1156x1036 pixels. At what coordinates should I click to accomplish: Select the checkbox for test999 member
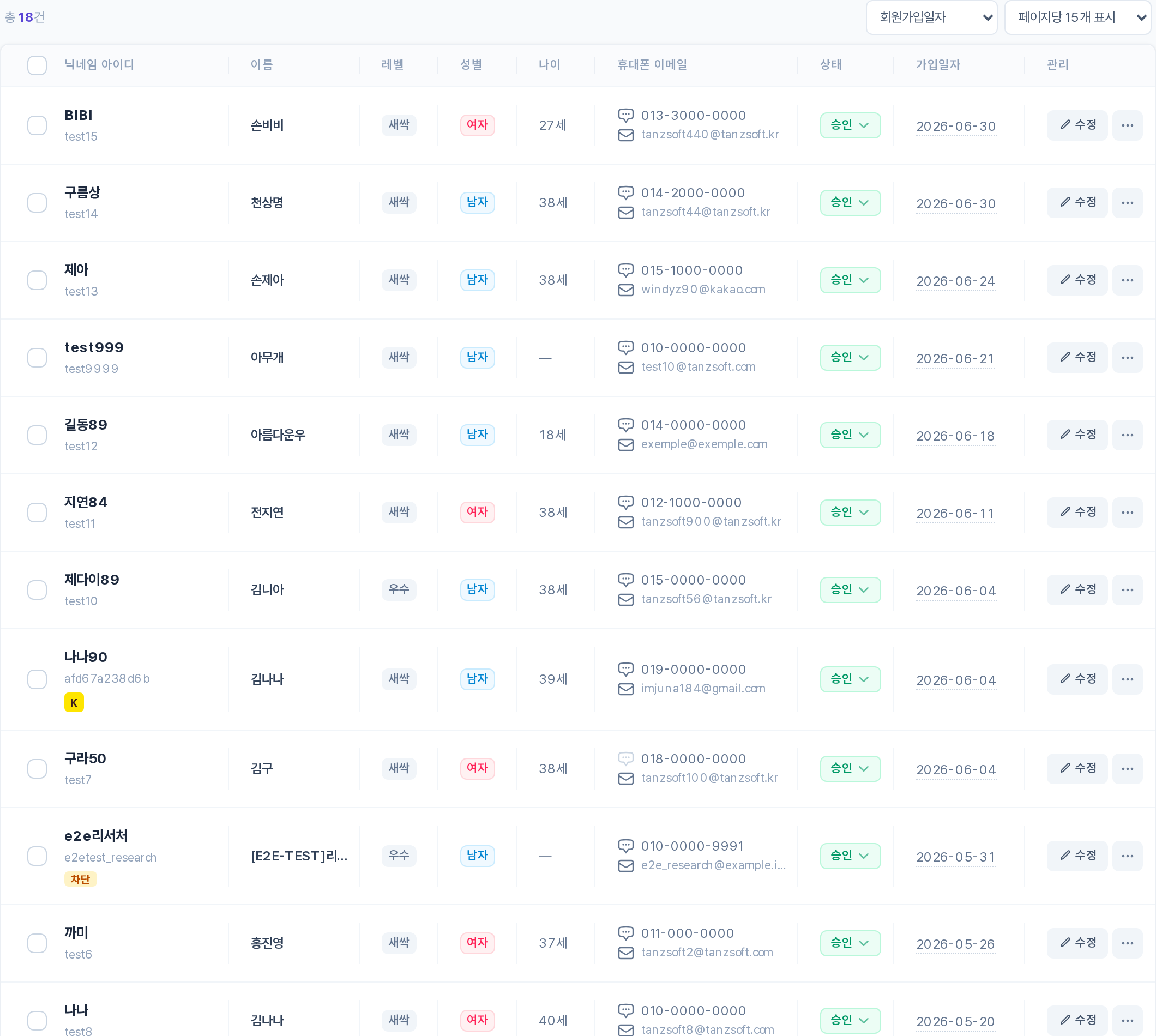[37, 358]
